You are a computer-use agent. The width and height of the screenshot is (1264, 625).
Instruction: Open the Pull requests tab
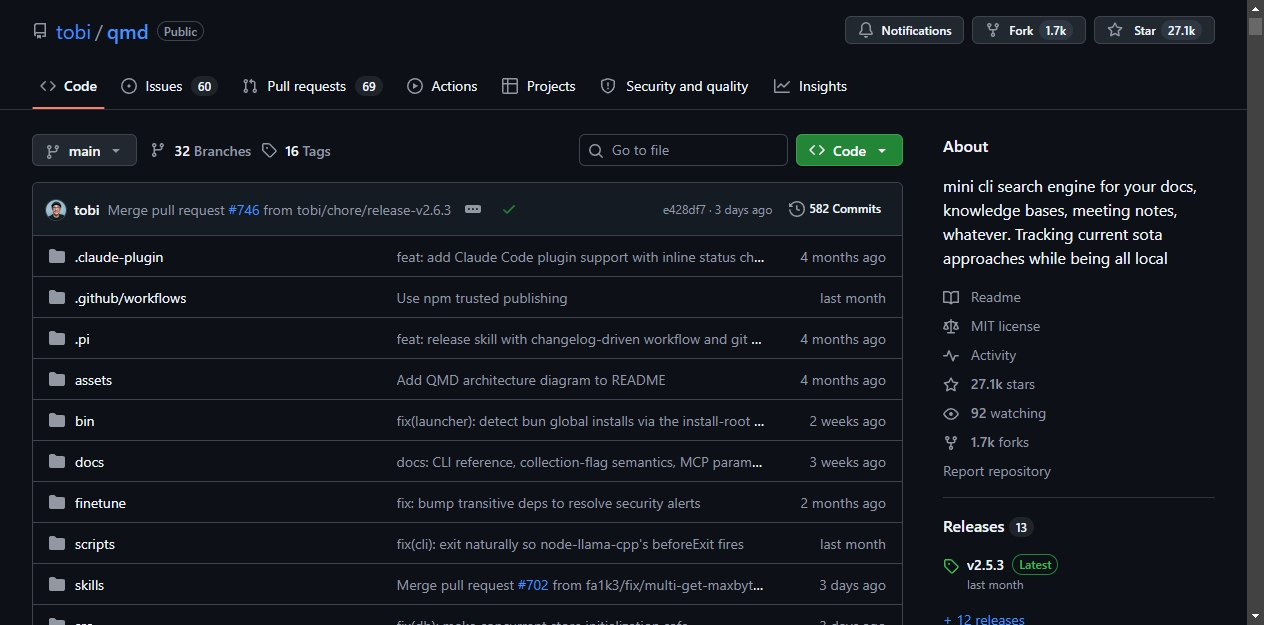tap(311, 86)
